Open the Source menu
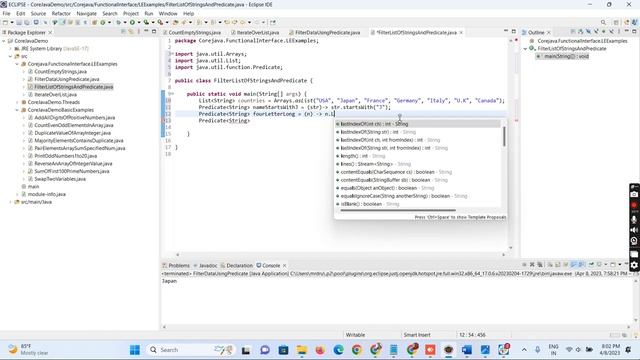 38,13
